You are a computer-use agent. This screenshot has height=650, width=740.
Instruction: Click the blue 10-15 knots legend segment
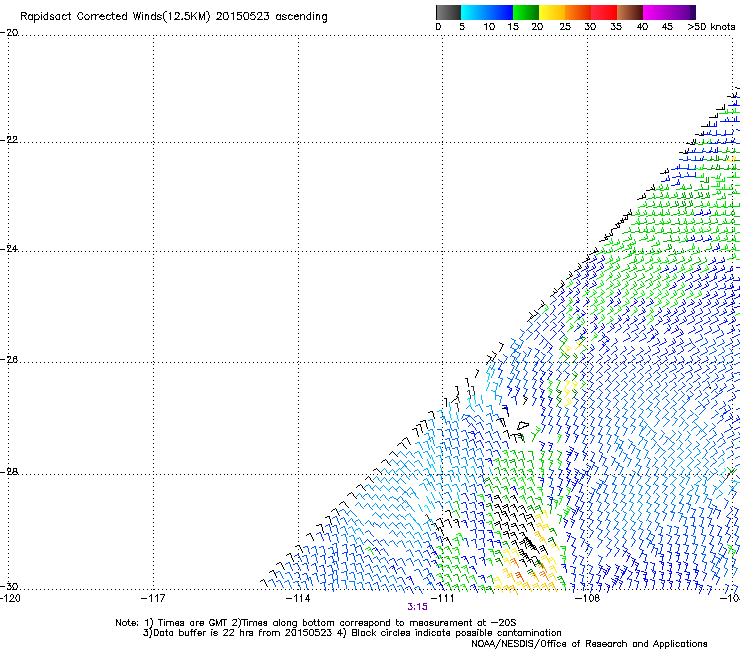tap(500, 12)
